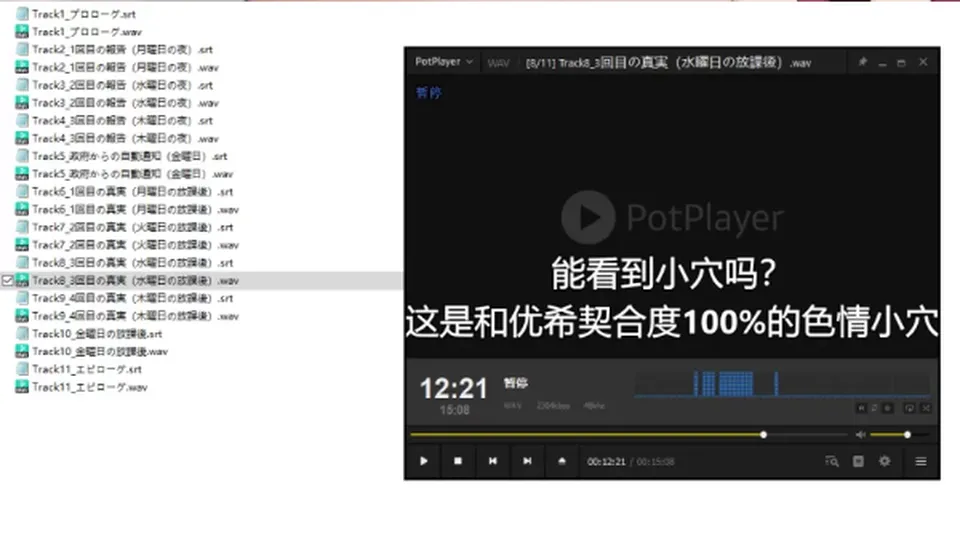Open a file using the eject icon

tap(562, 461)
